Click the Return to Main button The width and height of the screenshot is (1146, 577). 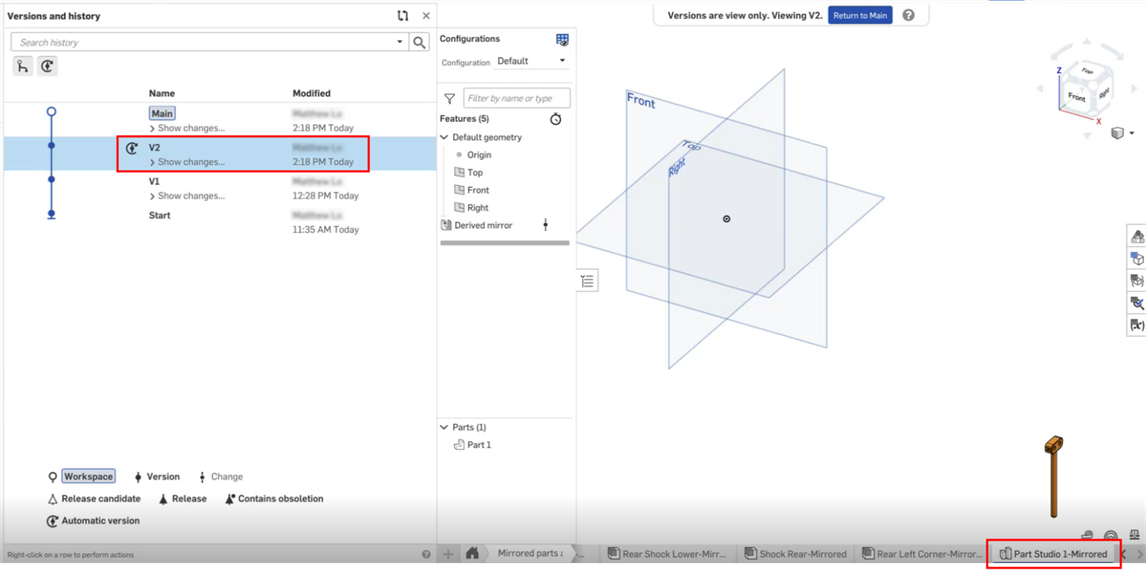[859, 16]
